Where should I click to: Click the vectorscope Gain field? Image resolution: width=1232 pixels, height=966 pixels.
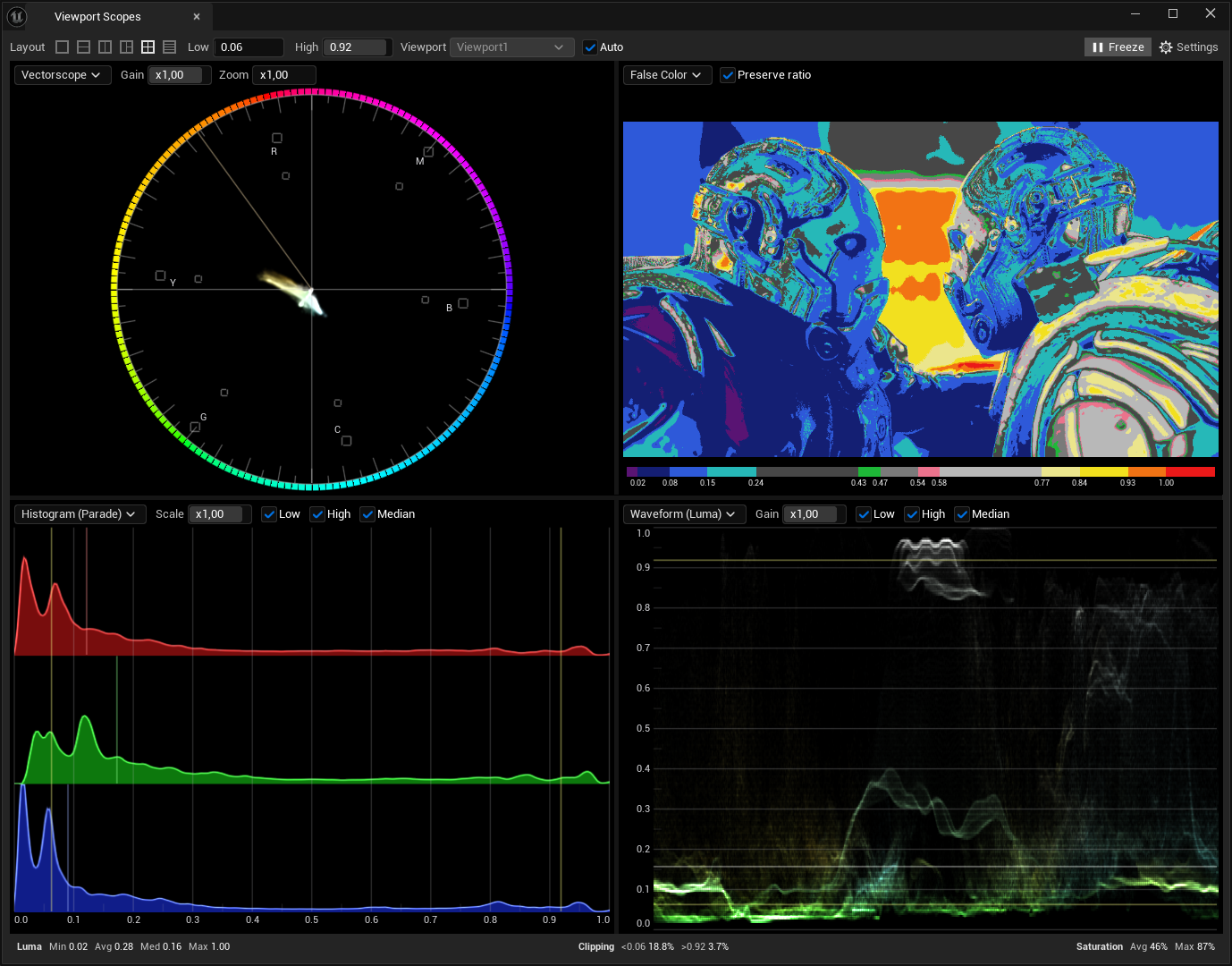180,75
